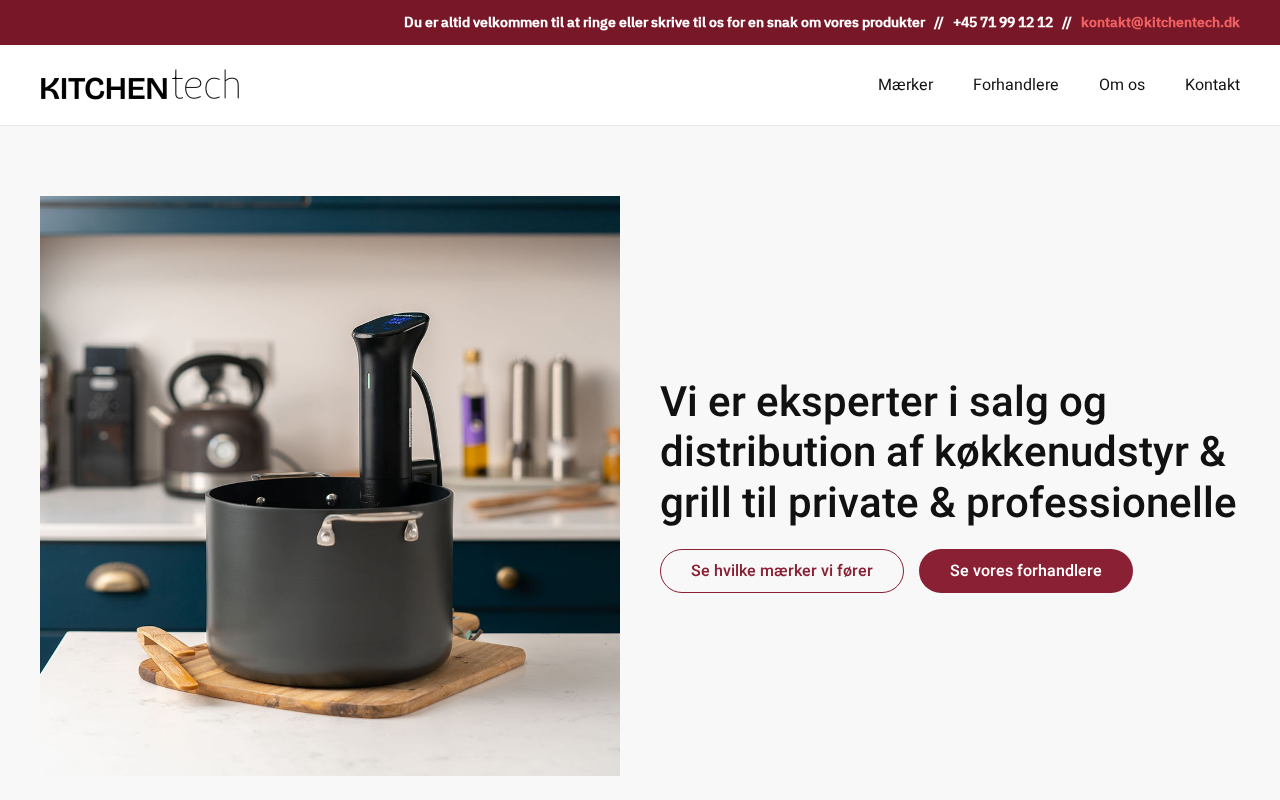Click the KITCHENtech logo
The image size is (1280, 800).
140,85
